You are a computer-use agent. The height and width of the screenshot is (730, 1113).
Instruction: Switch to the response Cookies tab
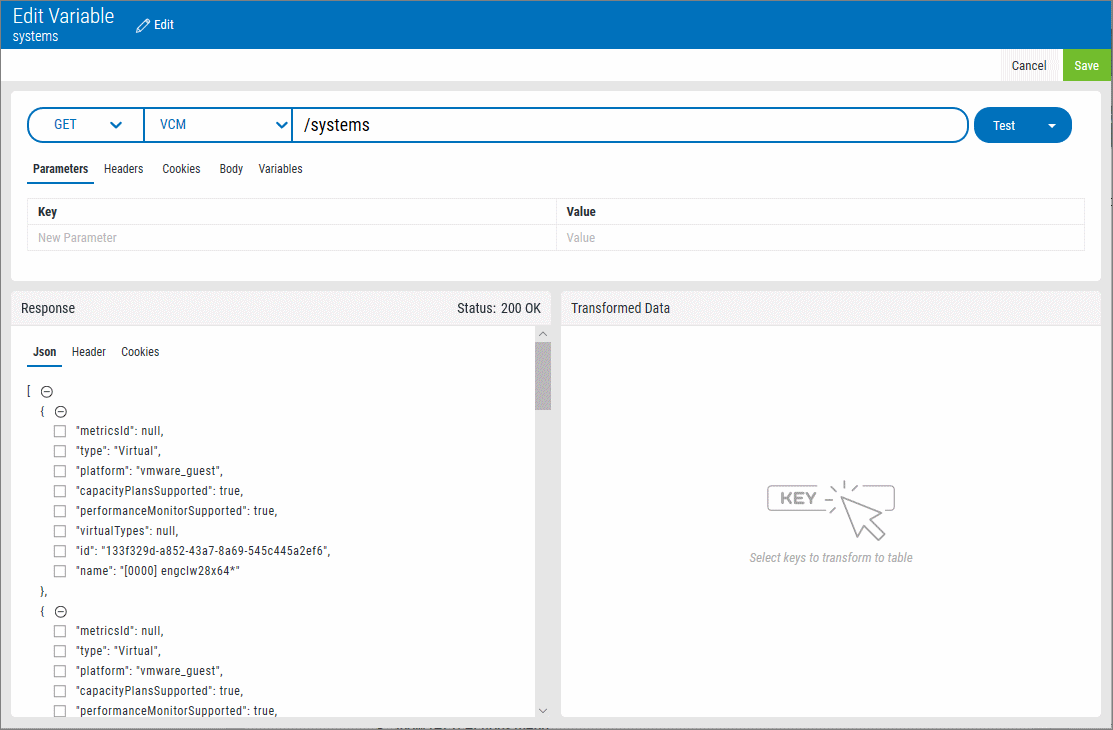tap(140, 352)
